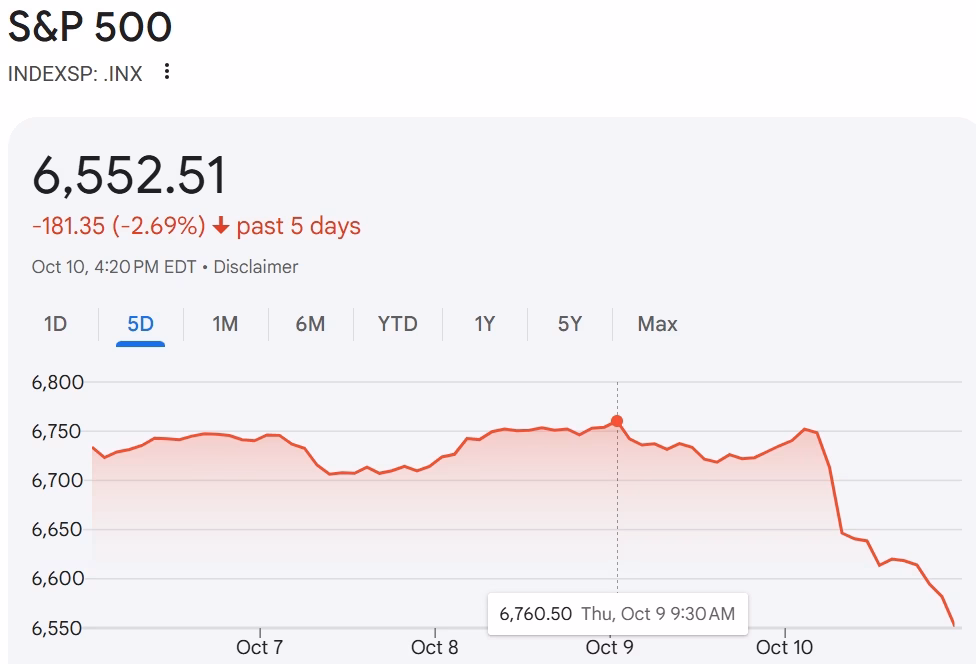Click the -181.35 (-2.69%) change text
976x664 pixels.
118,226
